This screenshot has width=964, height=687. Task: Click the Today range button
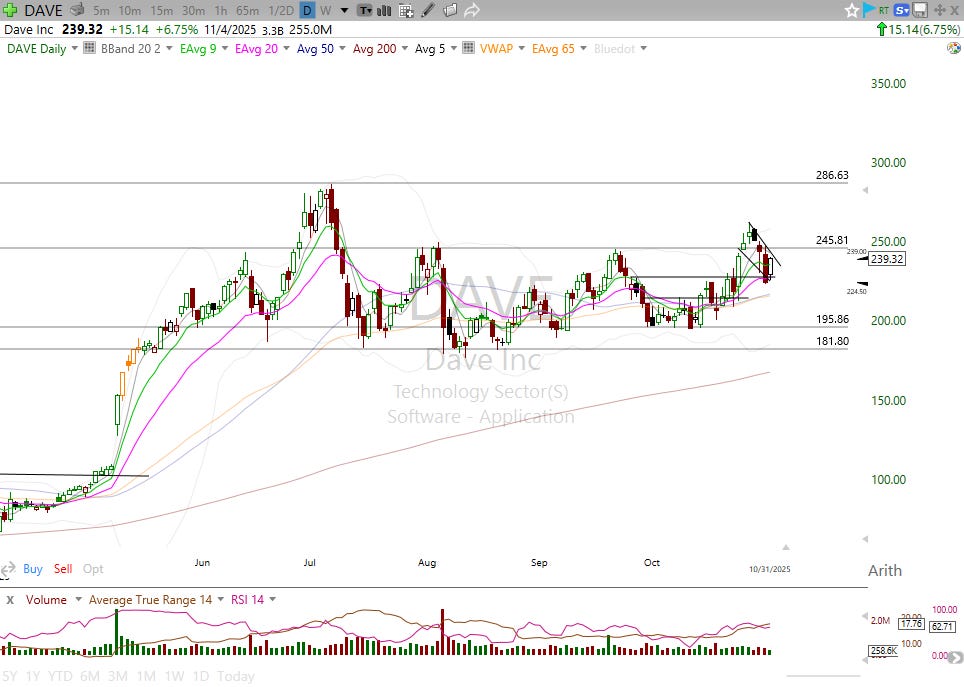(x=235, y=676)
